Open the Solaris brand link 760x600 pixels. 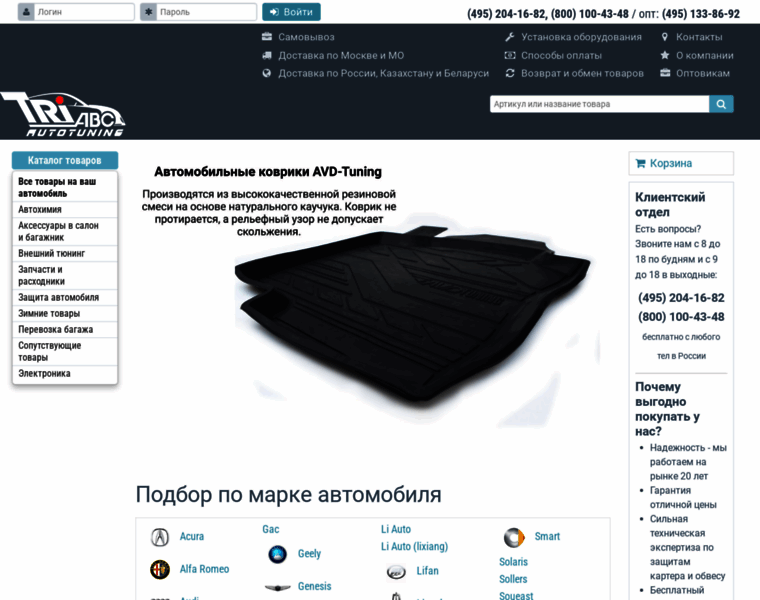click(513, 562)
